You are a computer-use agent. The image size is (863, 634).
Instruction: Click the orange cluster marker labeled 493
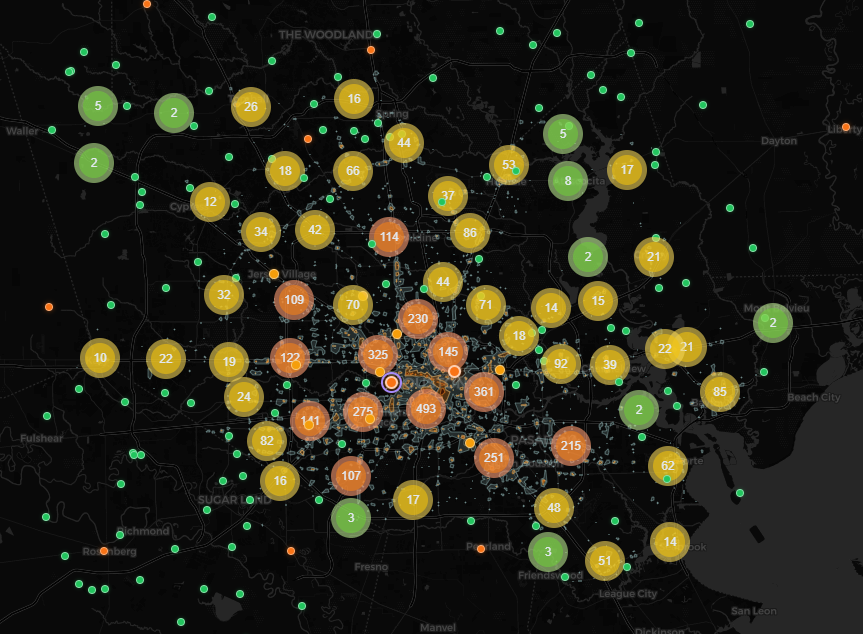(426, 408)
